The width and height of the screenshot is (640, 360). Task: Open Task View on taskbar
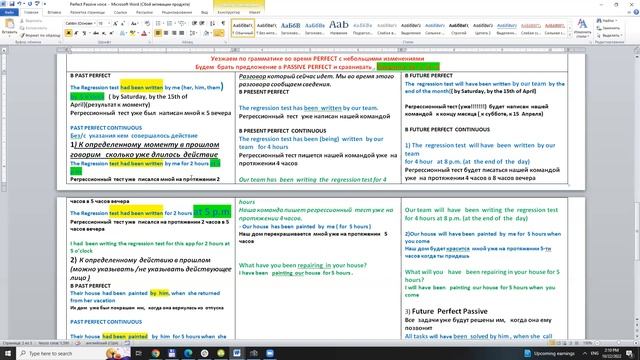pos(139,353)
